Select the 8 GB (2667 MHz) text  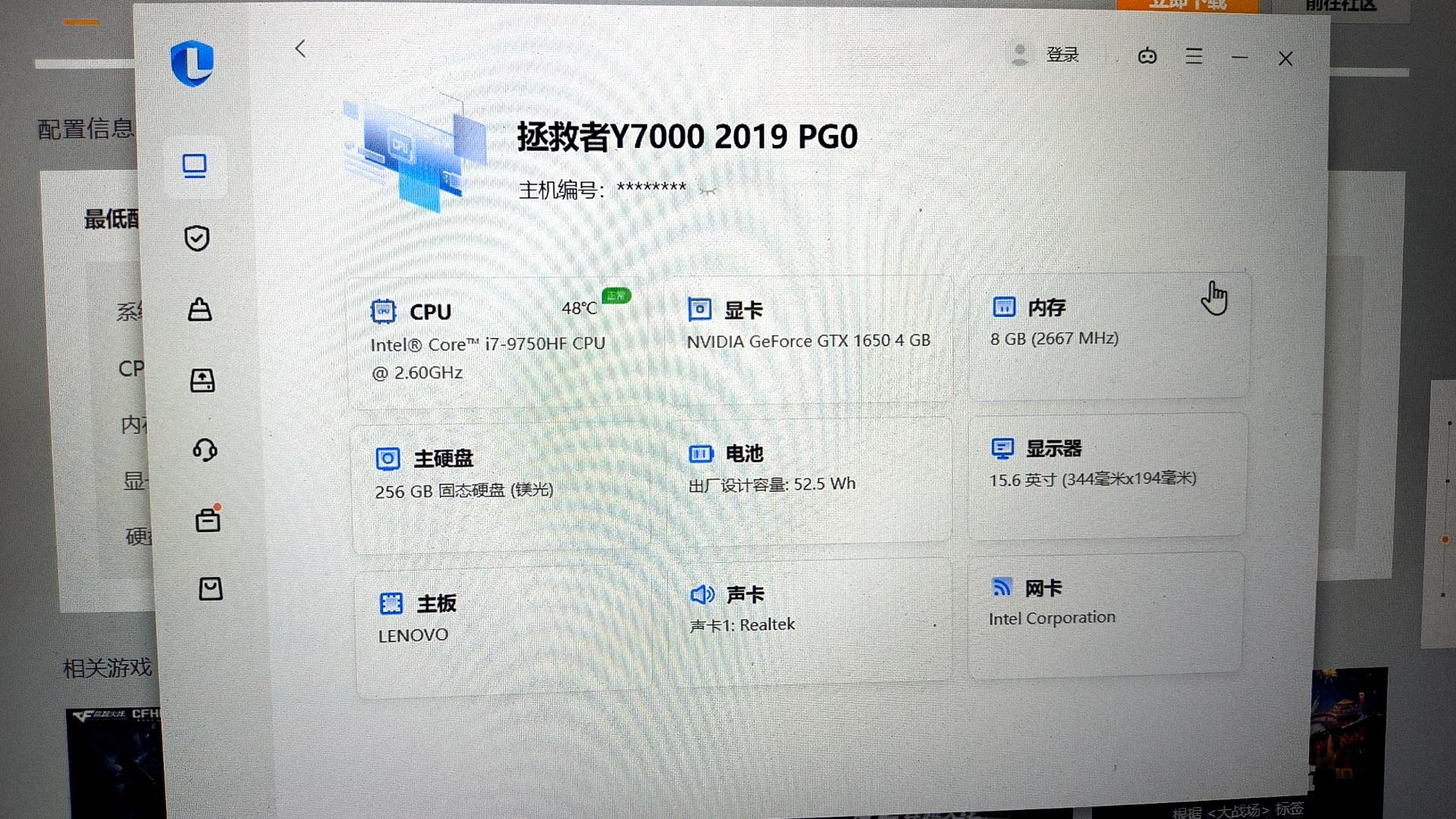1054,338
